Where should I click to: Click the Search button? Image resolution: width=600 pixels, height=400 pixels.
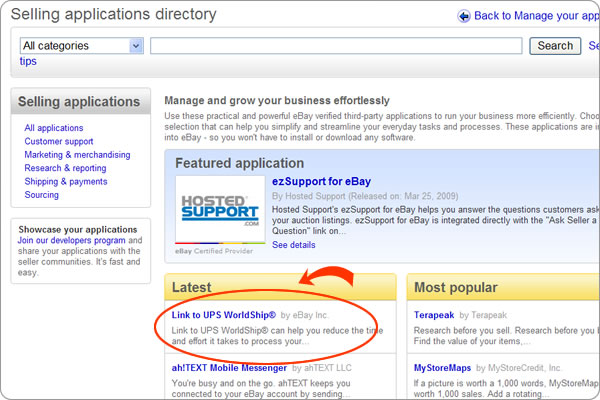[x=555, y=46]
